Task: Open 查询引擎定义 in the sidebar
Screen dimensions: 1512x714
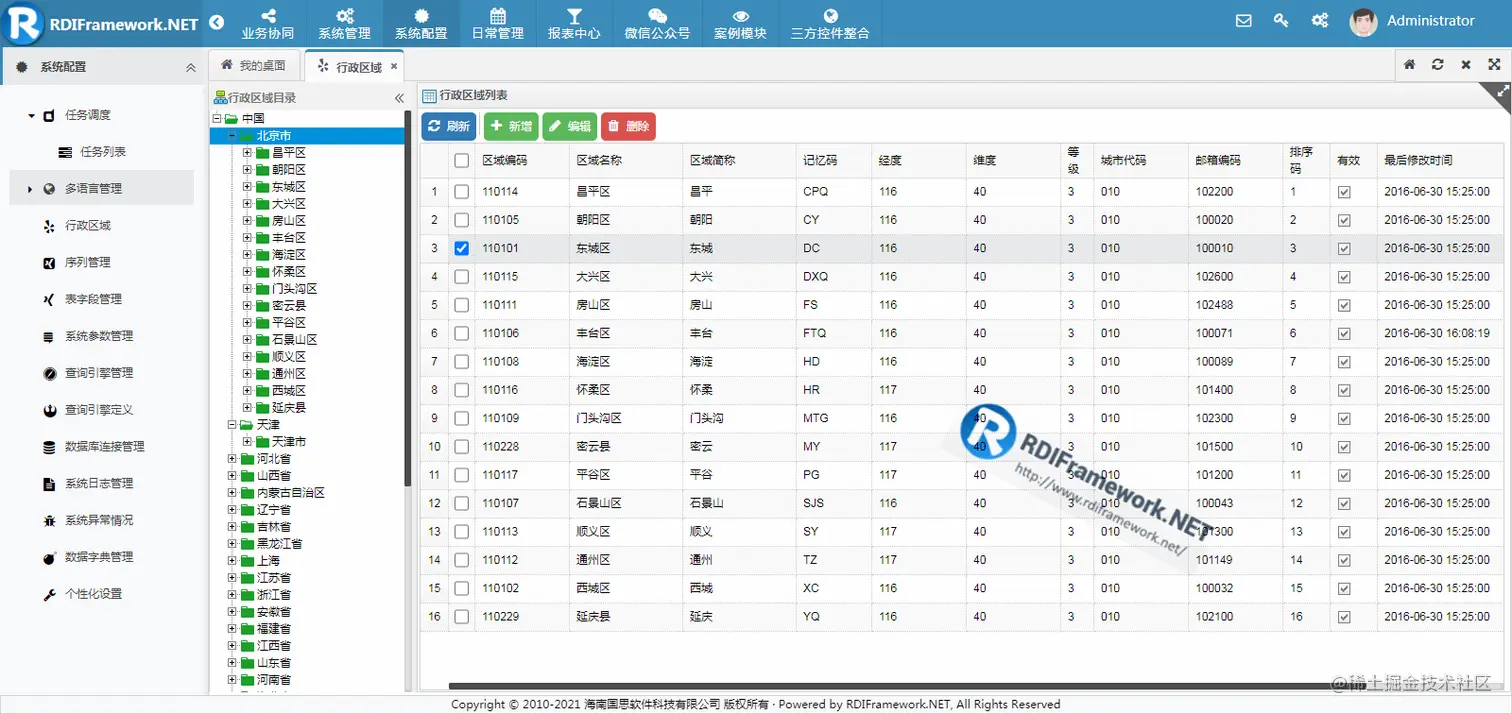Action: click(x=99, y=410)
